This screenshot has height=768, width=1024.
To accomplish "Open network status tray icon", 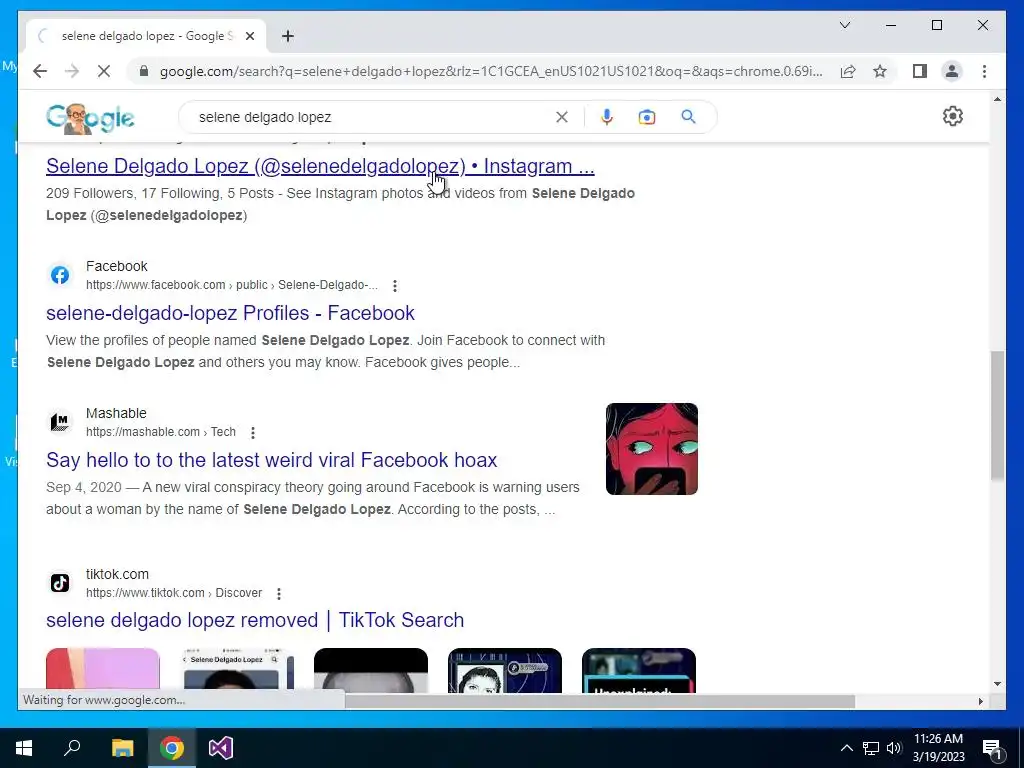I will pos(871,748).
